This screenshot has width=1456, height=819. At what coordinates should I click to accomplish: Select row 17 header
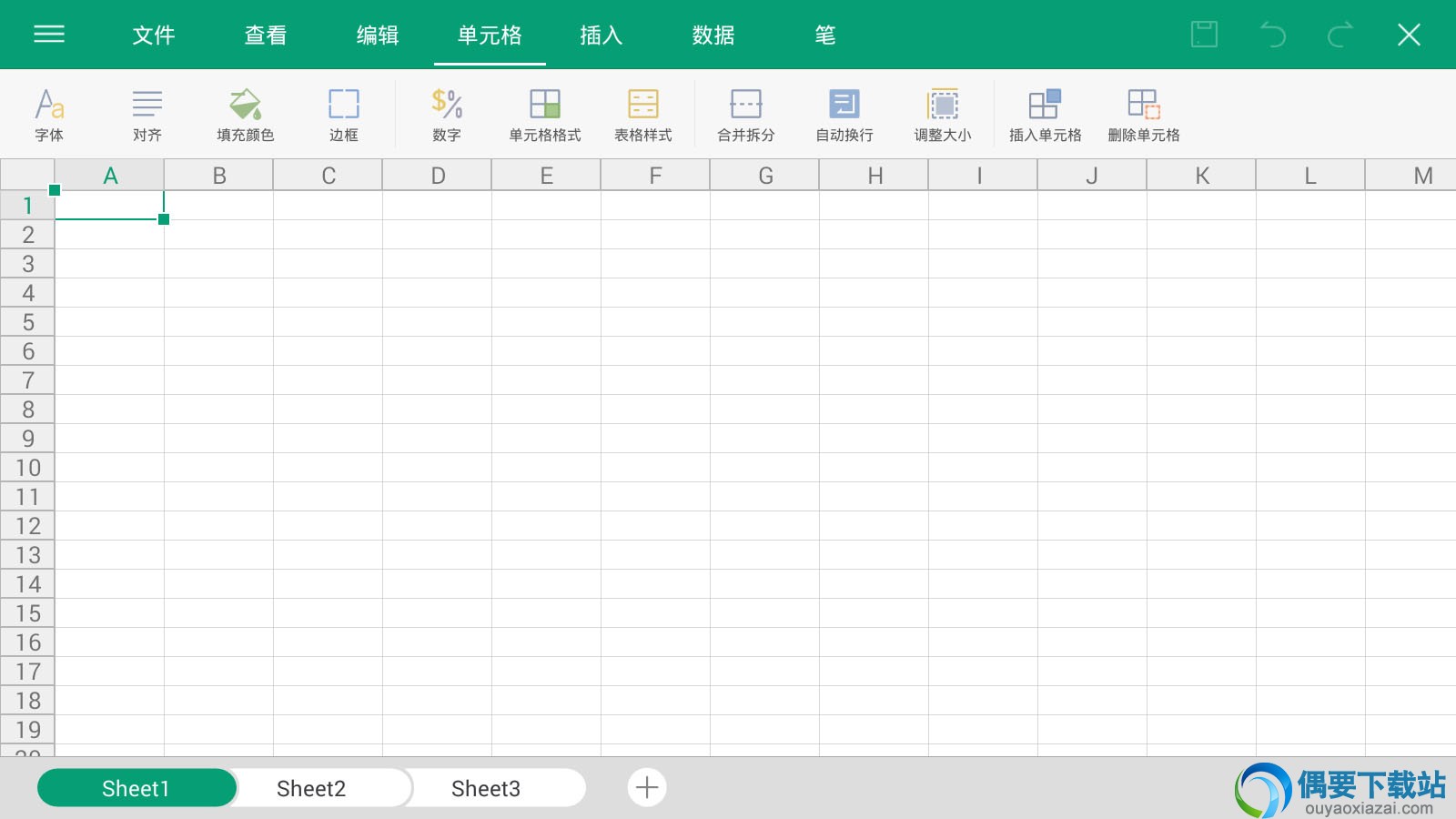27,672
